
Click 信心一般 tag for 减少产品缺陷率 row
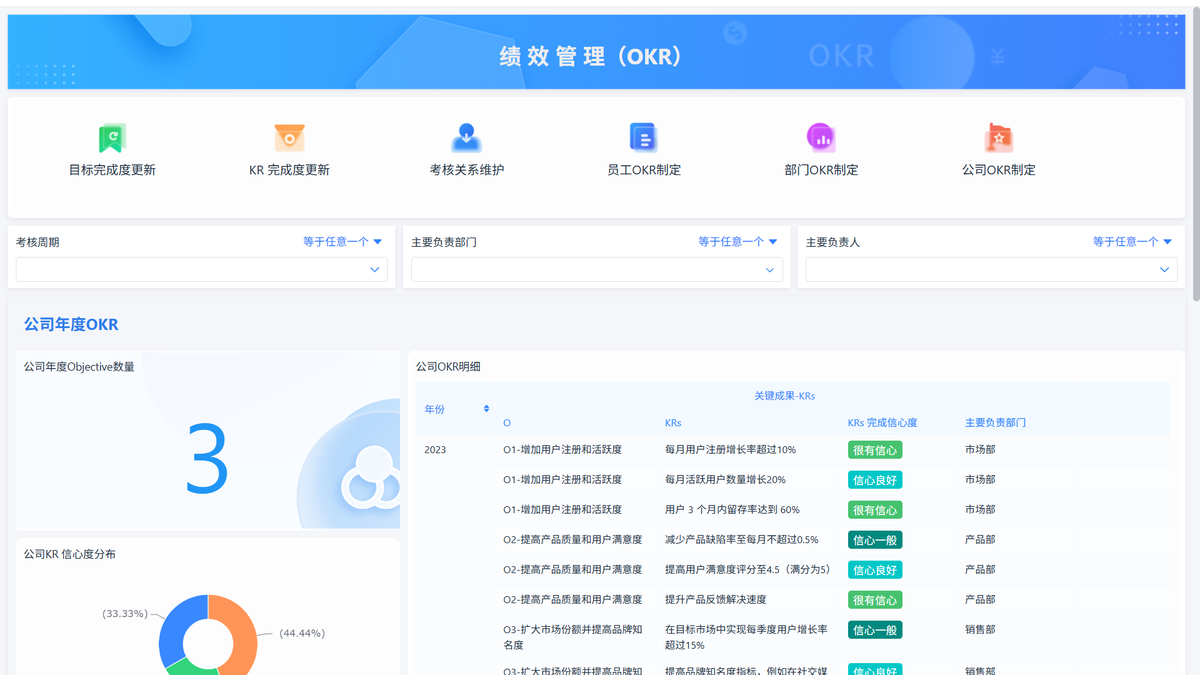(x=875, y=540)
